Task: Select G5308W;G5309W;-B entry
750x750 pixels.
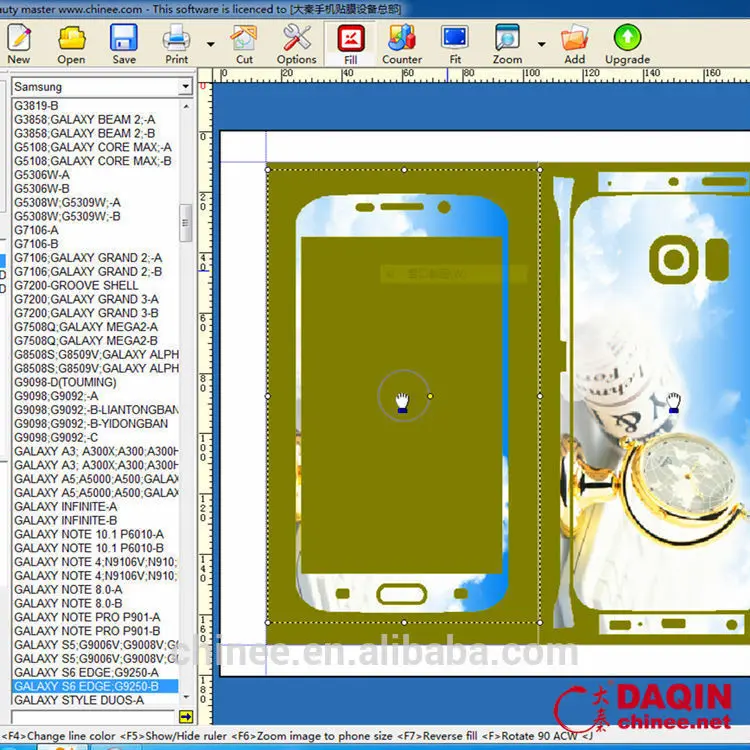Action: click(67, 216)
